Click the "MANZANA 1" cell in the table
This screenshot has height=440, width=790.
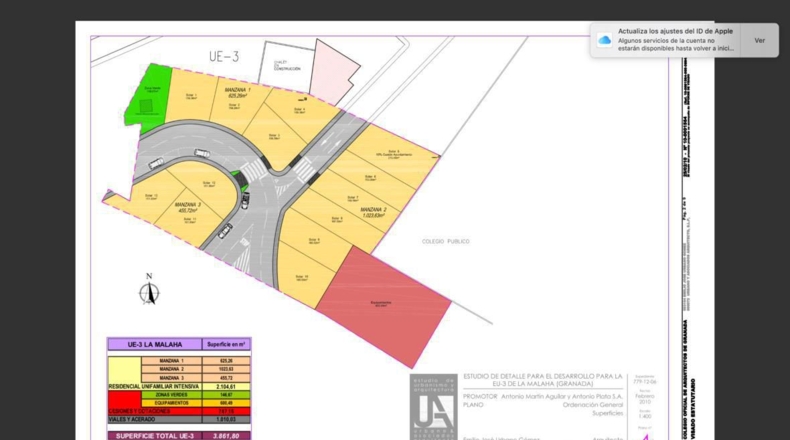(172, 361)
